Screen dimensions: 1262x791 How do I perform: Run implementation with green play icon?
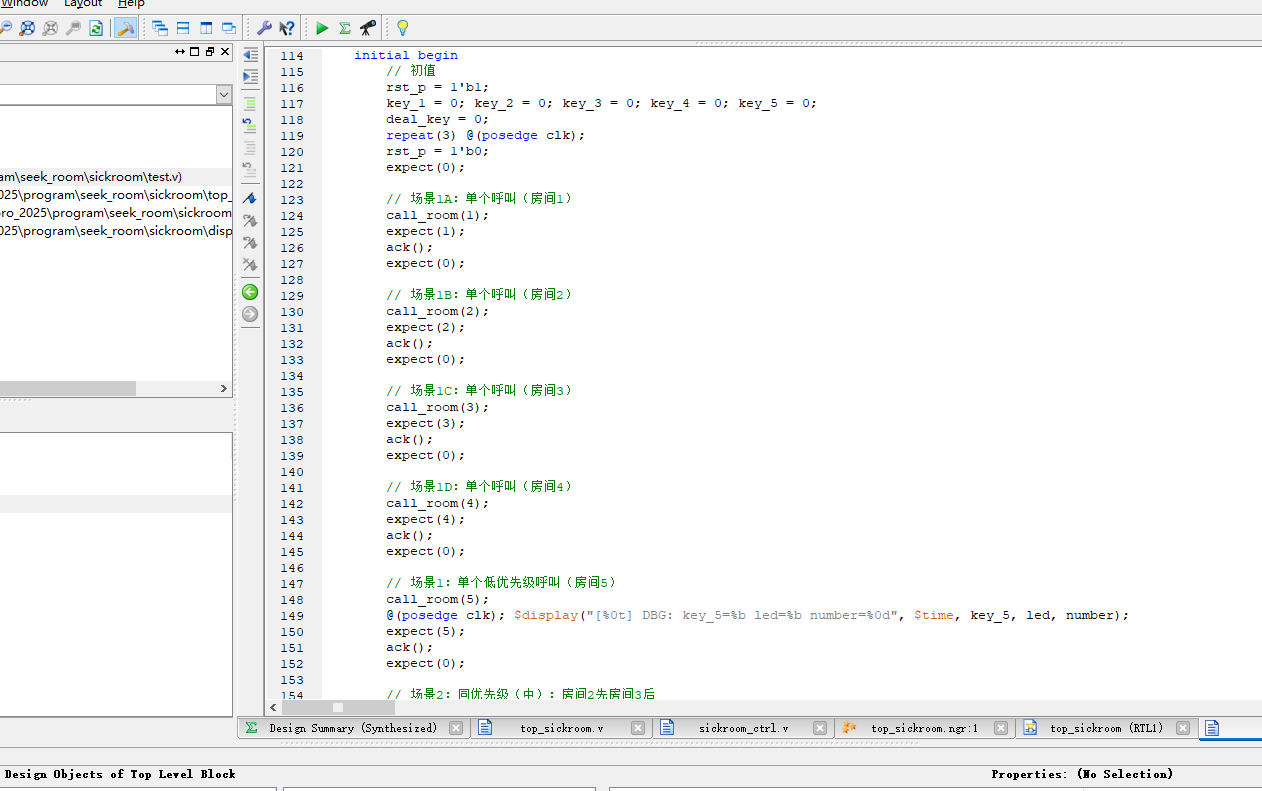(x=322, y=28)
